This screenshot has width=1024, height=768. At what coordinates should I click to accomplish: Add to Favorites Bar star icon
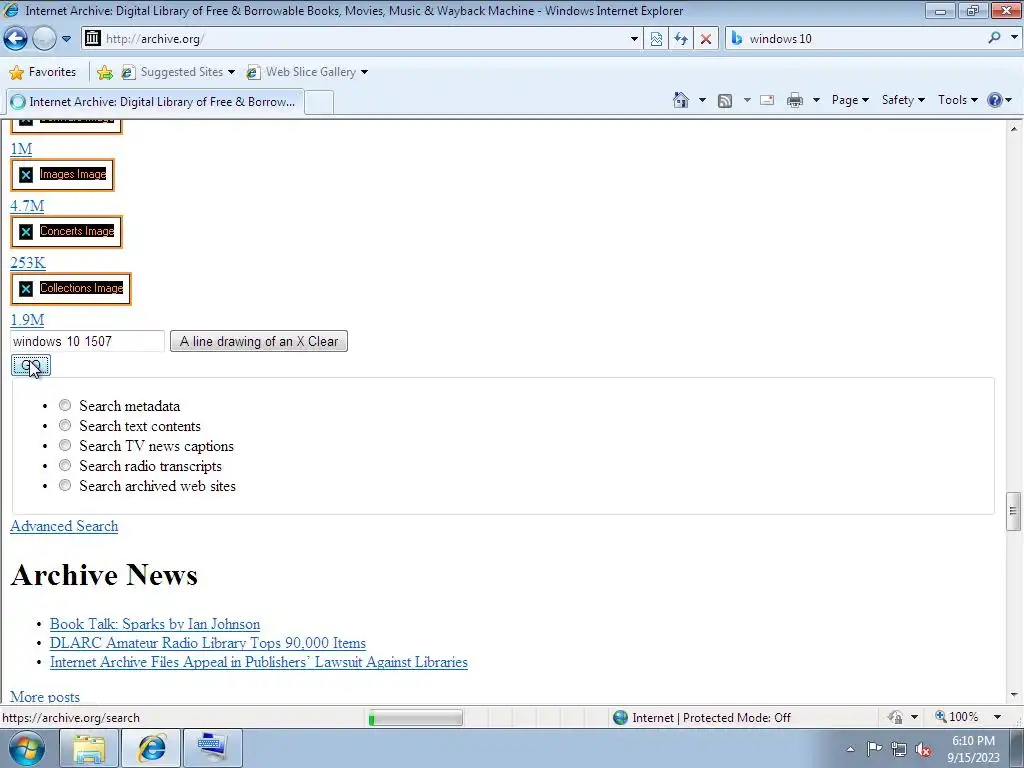click(104, 72)
